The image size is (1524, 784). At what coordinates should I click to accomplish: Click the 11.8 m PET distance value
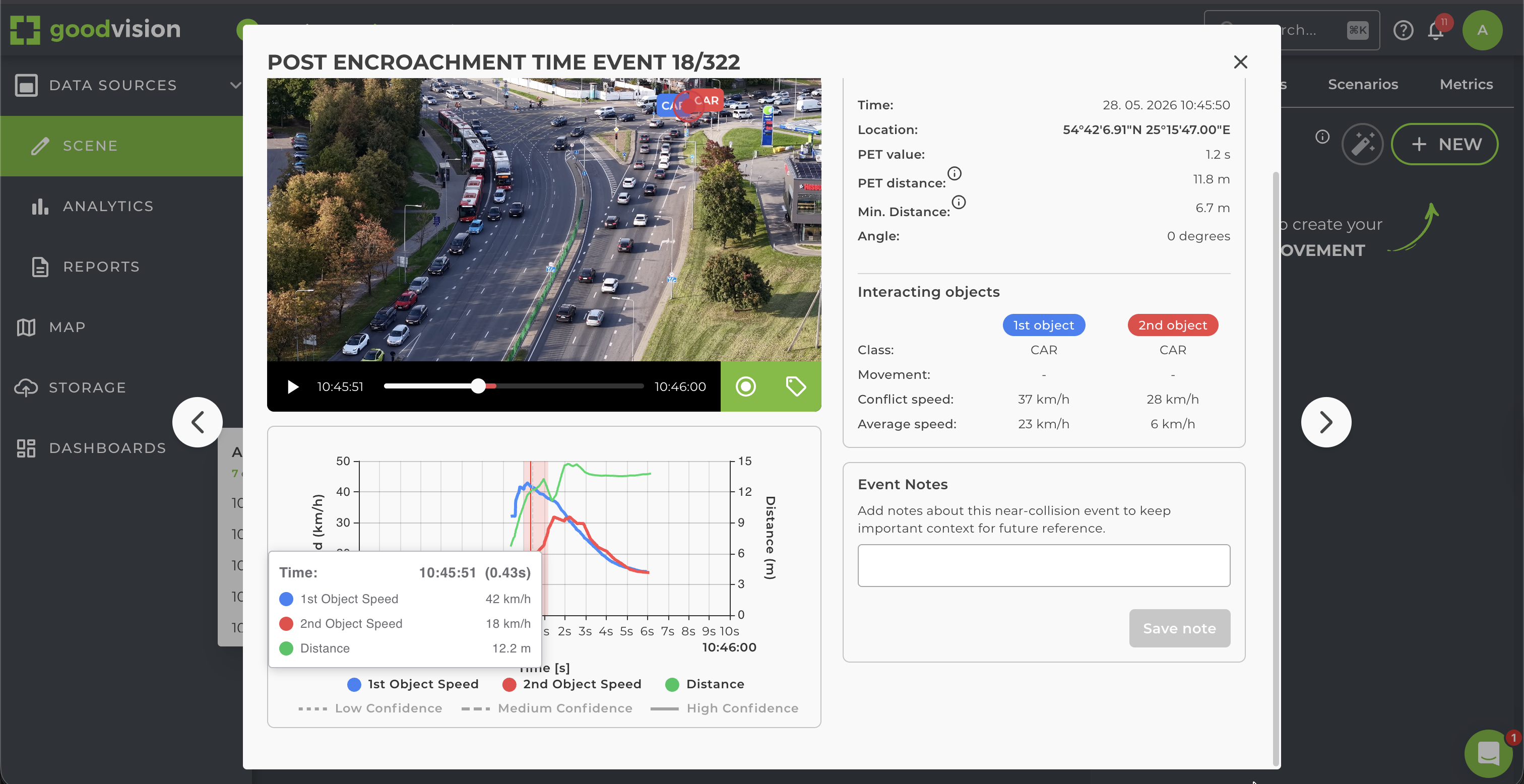point(1211,179)
